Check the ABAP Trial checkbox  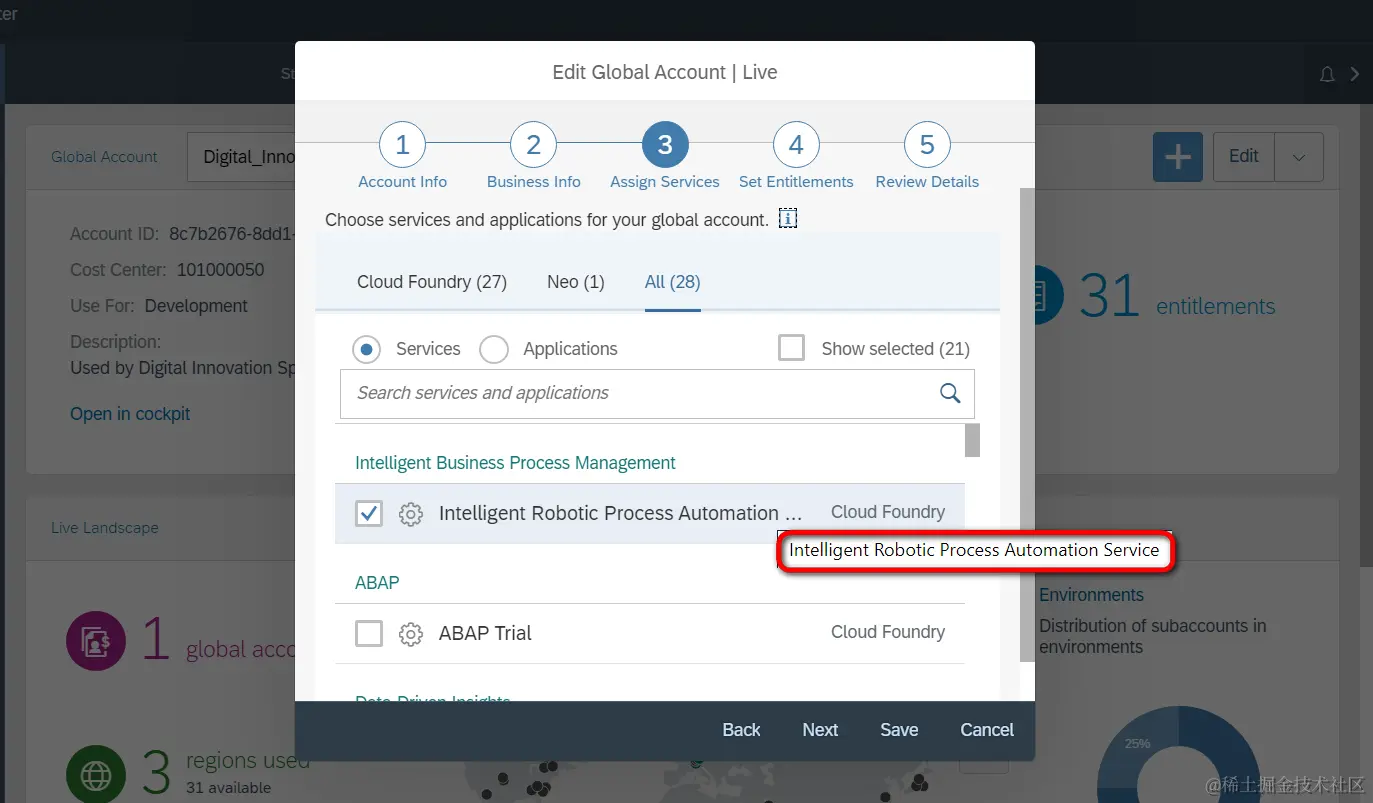click(x=369, y=634)
